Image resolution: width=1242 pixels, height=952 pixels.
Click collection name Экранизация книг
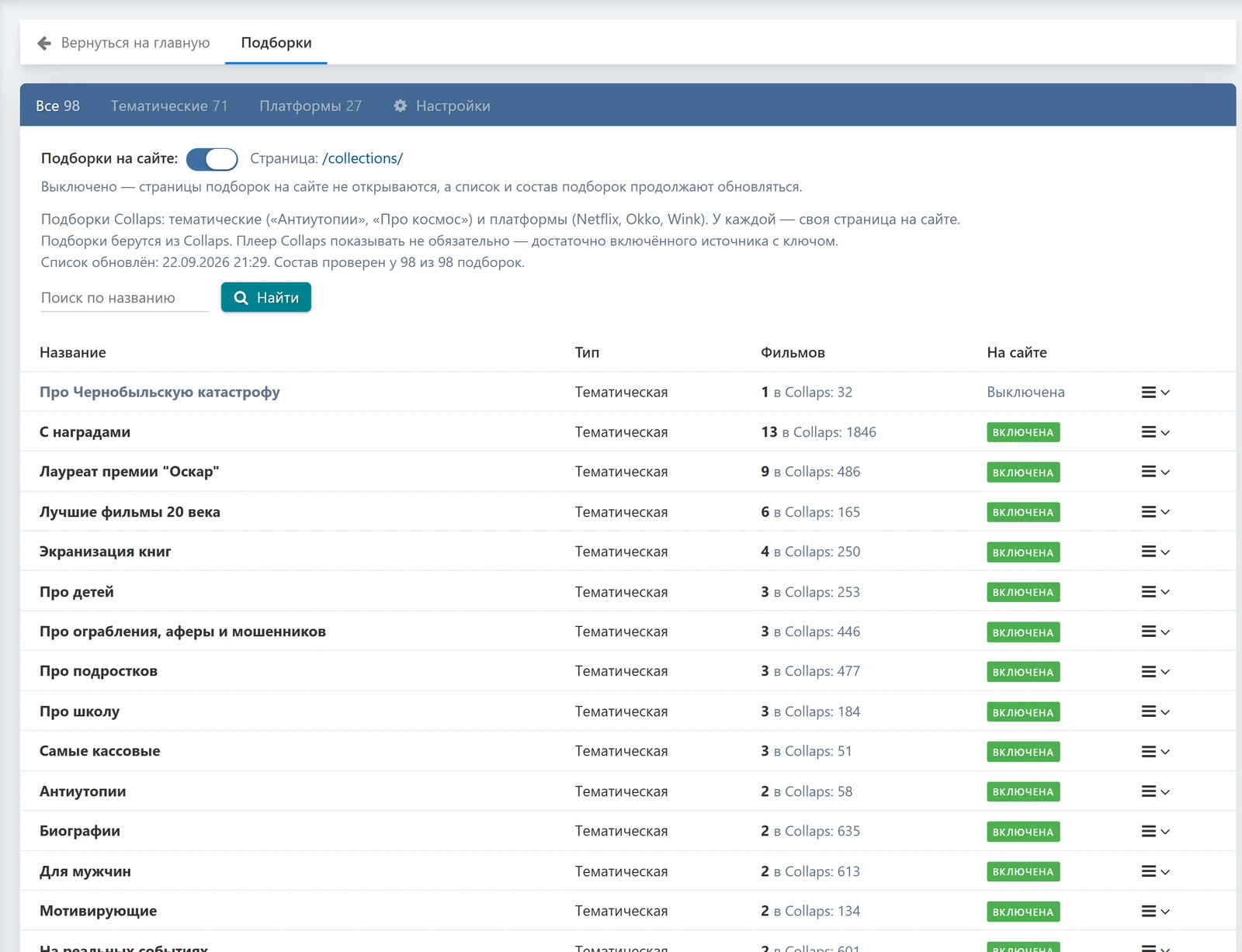pos(106,552)
